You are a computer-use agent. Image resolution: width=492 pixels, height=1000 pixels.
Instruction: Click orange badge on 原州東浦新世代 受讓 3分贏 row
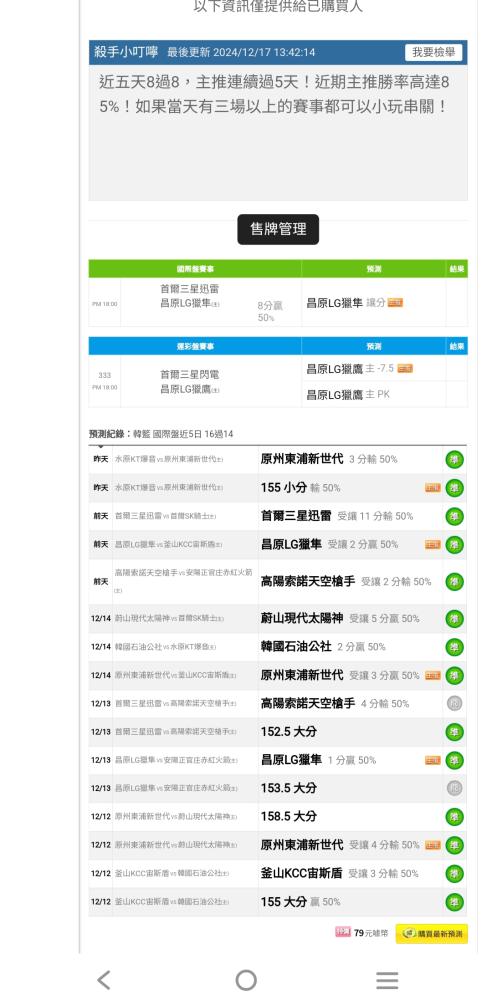pyautogui.click(x=433, y=675)
